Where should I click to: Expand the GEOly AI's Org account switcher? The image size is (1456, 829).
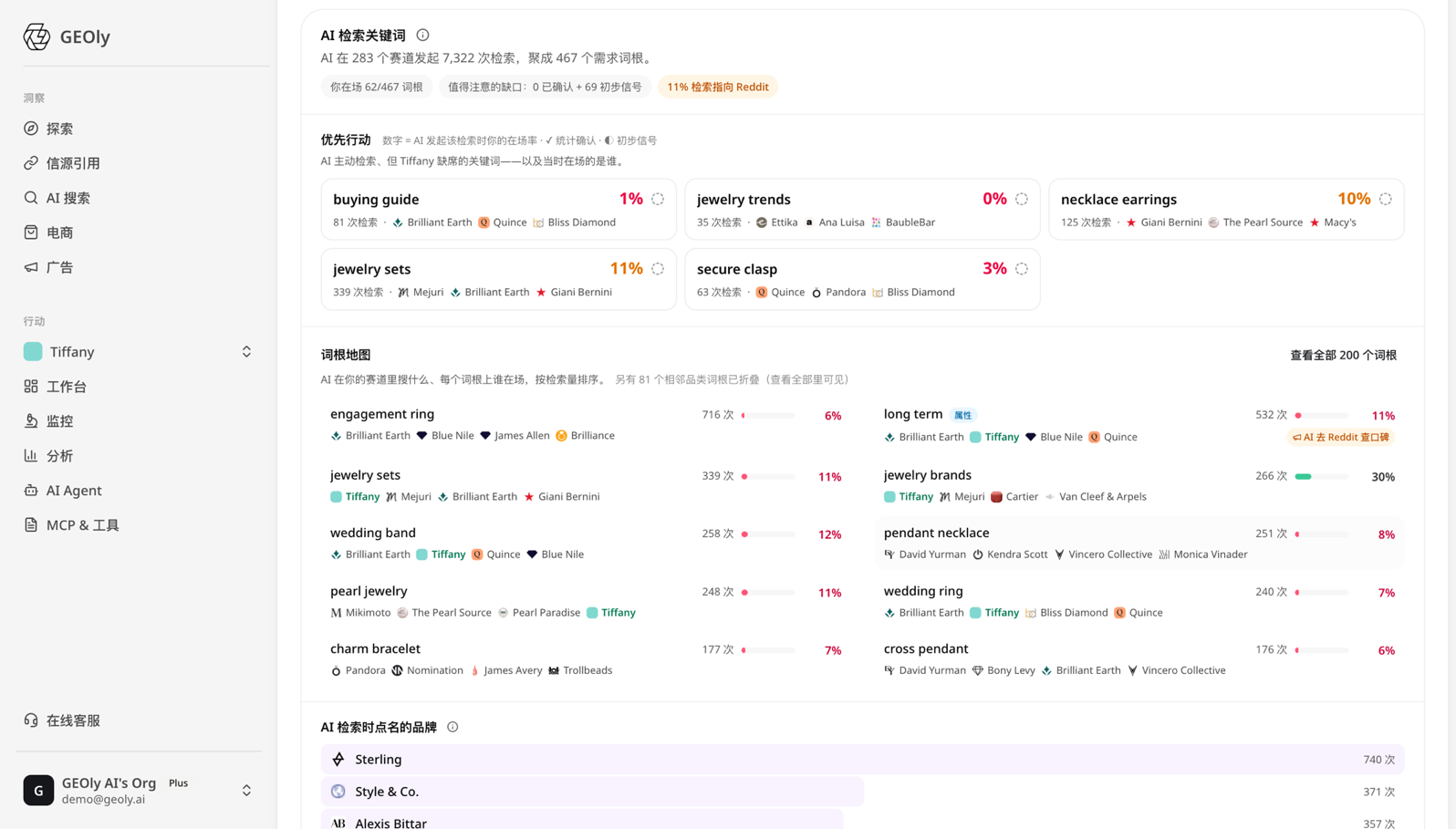point(246,791)
